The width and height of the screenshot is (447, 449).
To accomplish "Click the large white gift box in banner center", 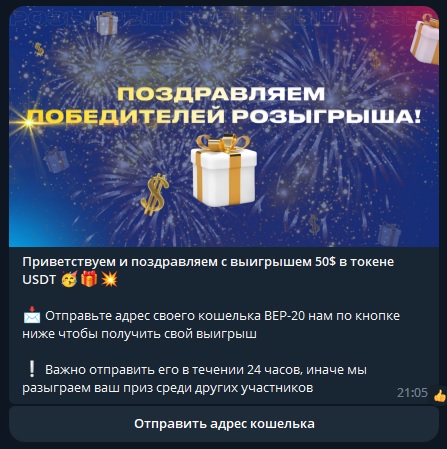I will click(x=224, y=170).
